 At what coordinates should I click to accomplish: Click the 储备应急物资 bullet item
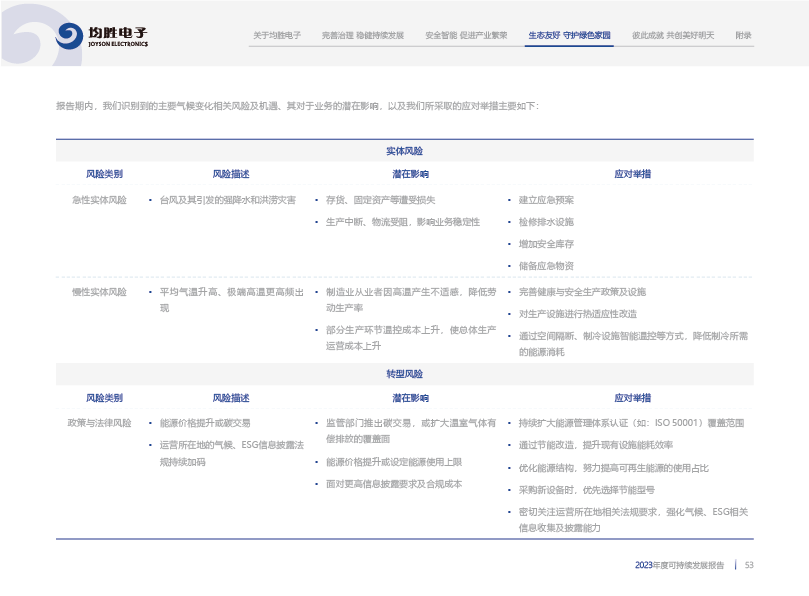click(x=546, y=266)
